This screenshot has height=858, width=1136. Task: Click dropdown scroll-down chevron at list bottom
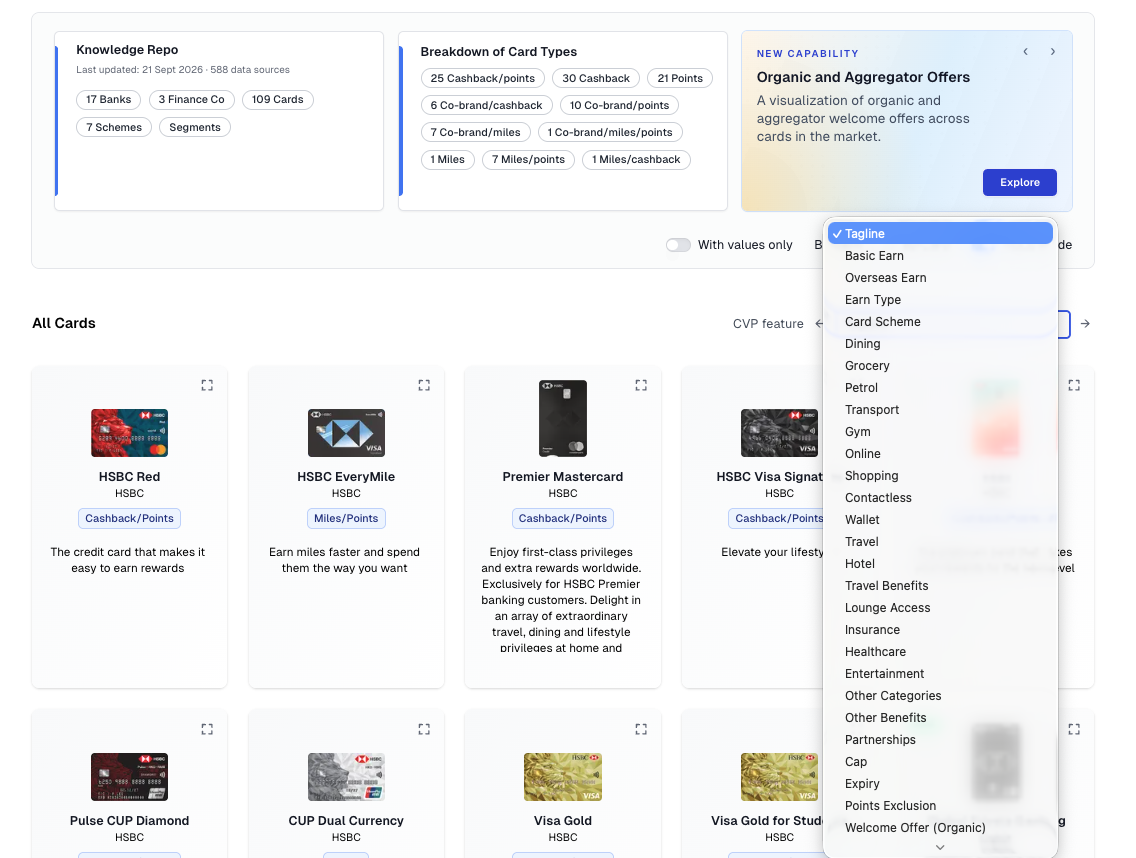[940, 847]
